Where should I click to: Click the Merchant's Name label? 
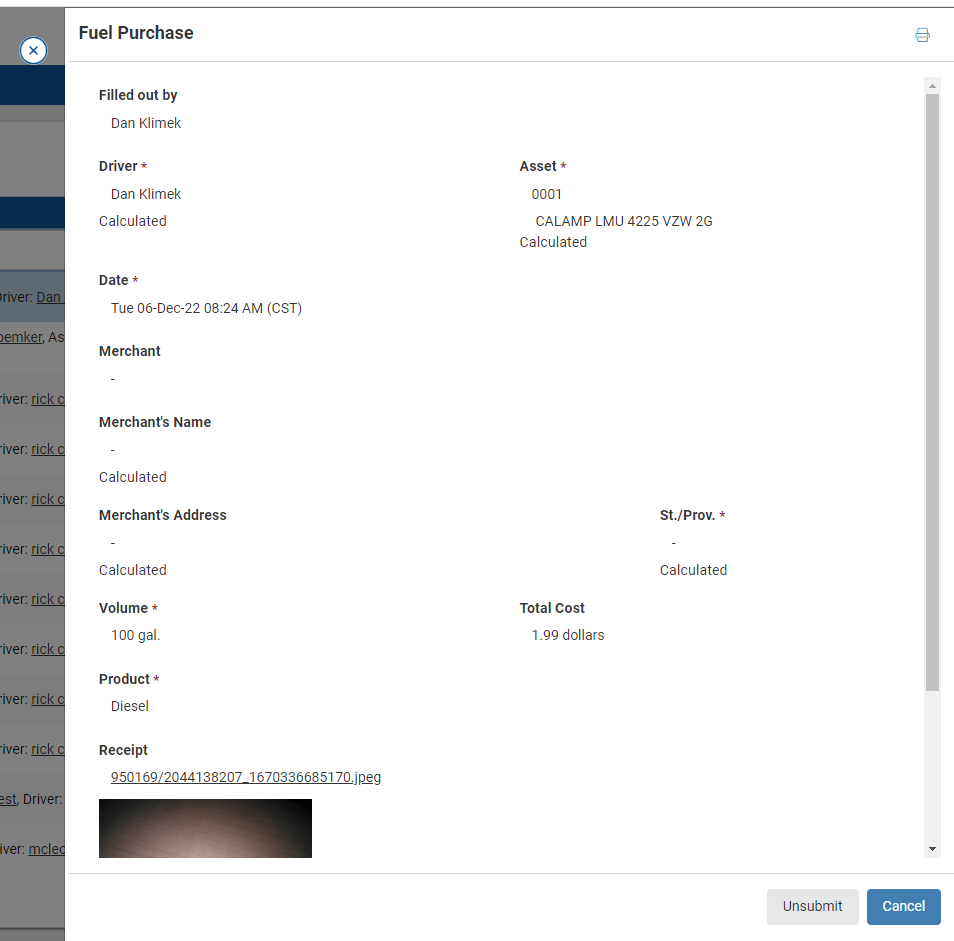(x=155, y=422)
